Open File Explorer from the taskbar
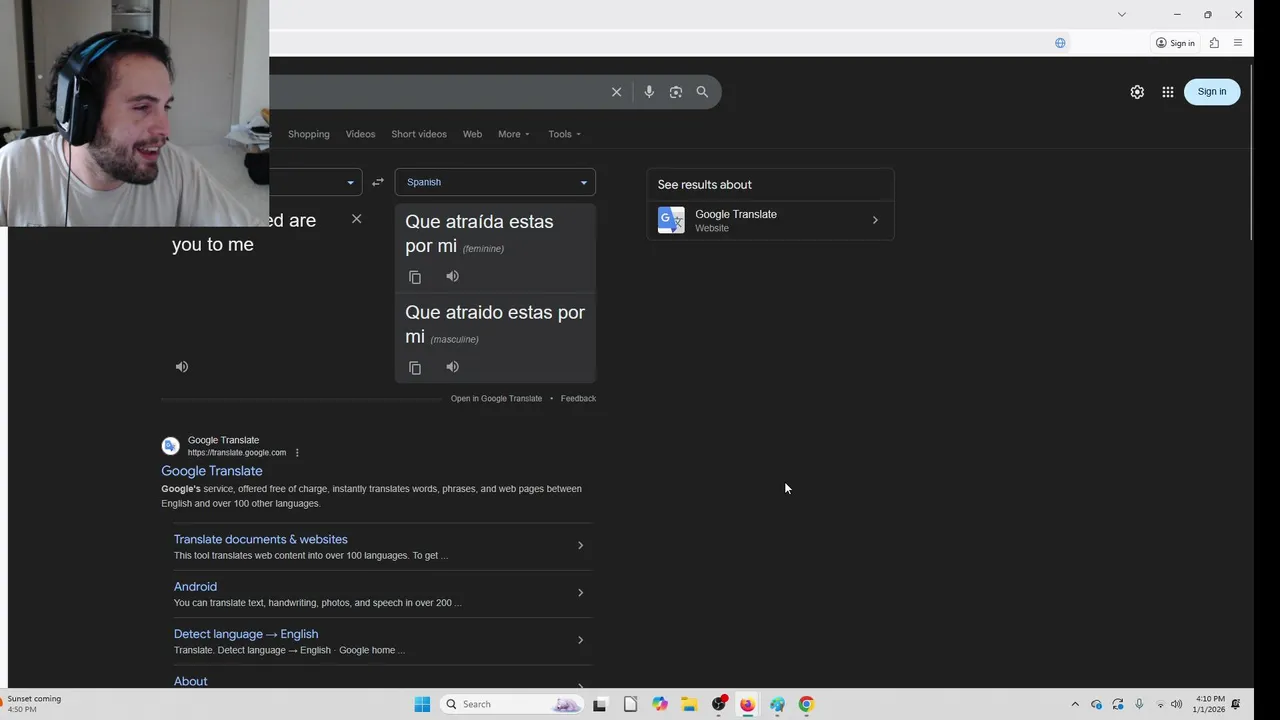Screen dimensions: 1280x720 689,704
